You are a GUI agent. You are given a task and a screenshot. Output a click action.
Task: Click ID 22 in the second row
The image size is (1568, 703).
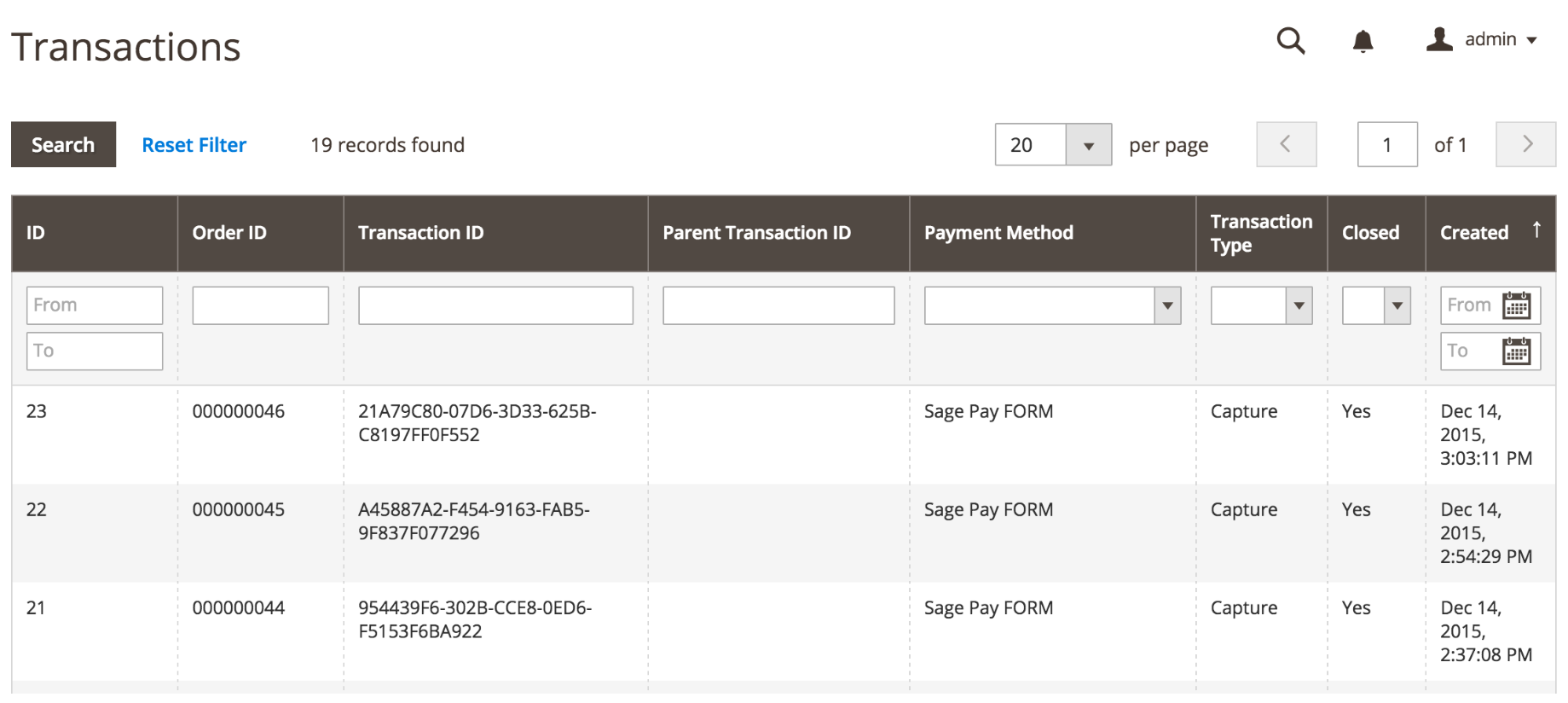[x=37, y=509]
